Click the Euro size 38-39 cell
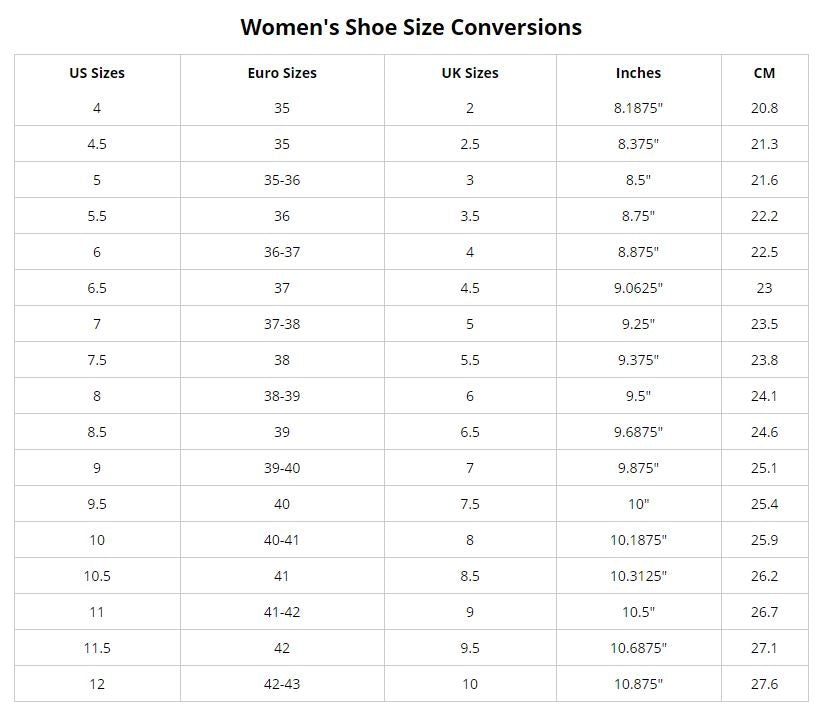This screenshot has height=711, width=821. click(x=282, y=396)
